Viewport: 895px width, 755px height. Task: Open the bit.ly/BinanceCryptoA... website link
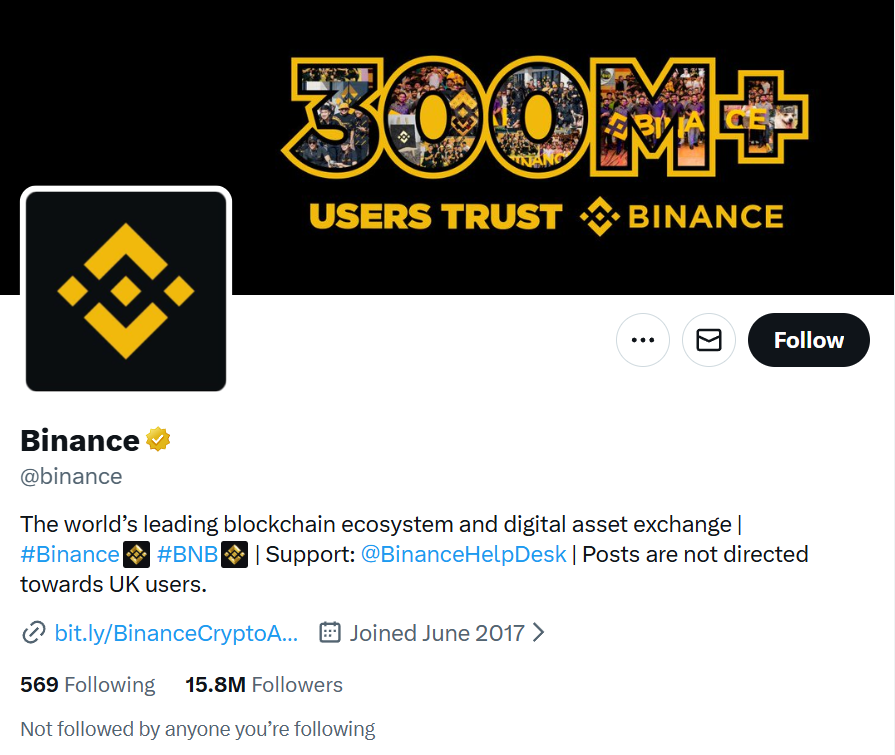coord(176,632)
